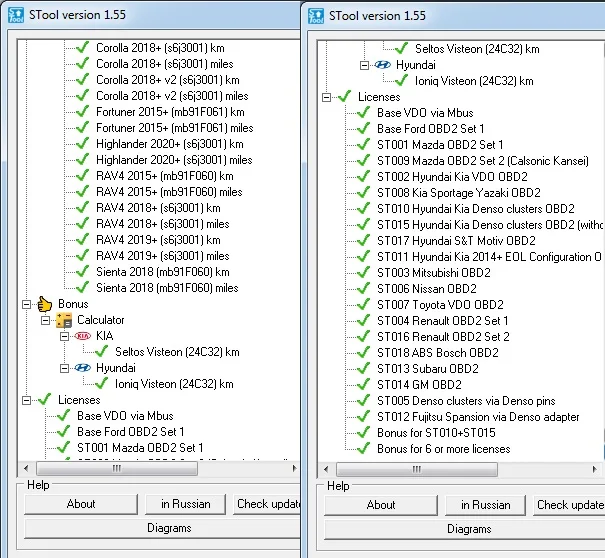Select ST008 Kia Sportage Yazaki OBD2
Viewport: 605px width, 558px height.
[459, 193]
